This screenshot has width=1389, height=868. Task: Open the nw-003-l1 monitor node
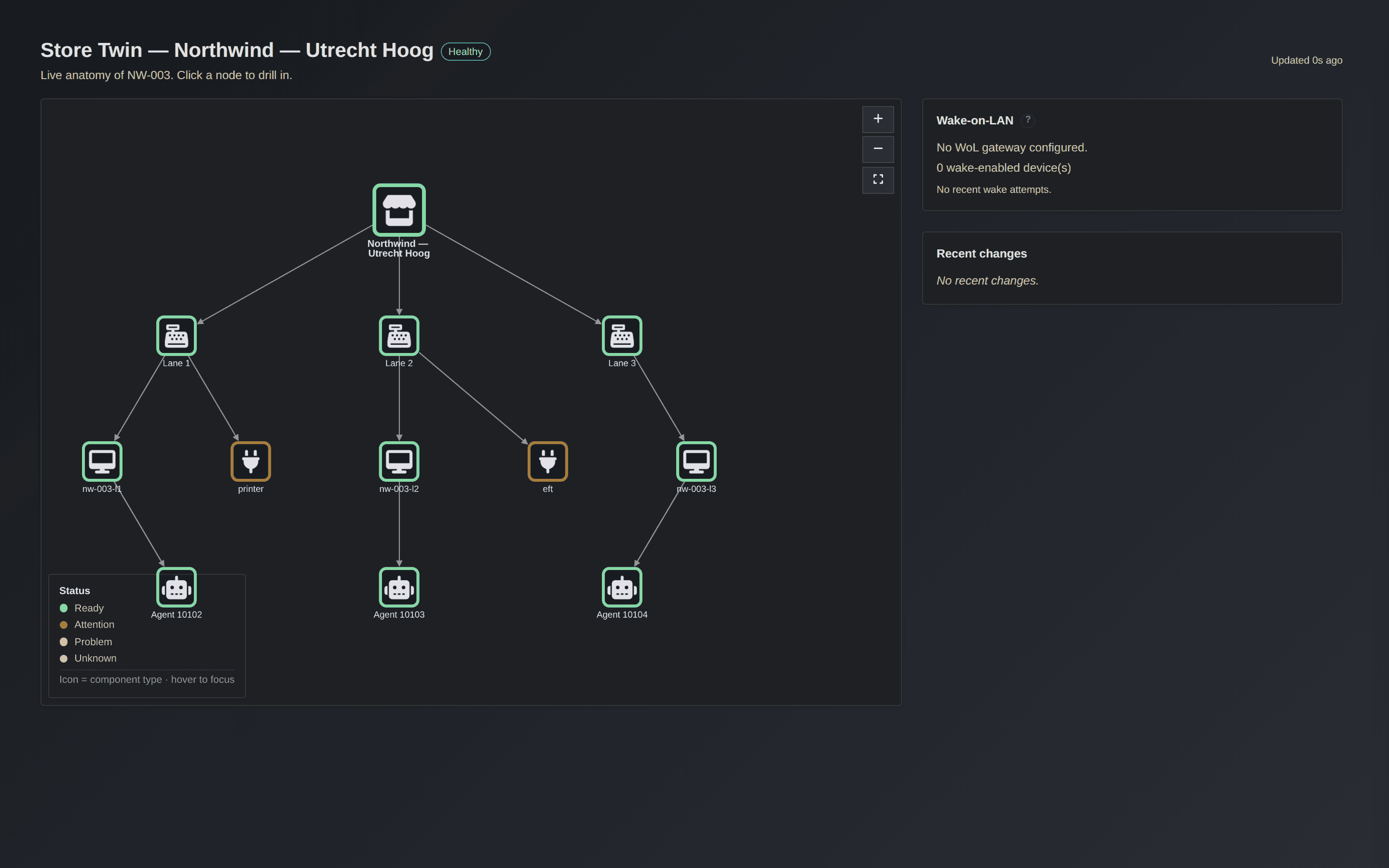pyautogui.click(x=102, y=461)
